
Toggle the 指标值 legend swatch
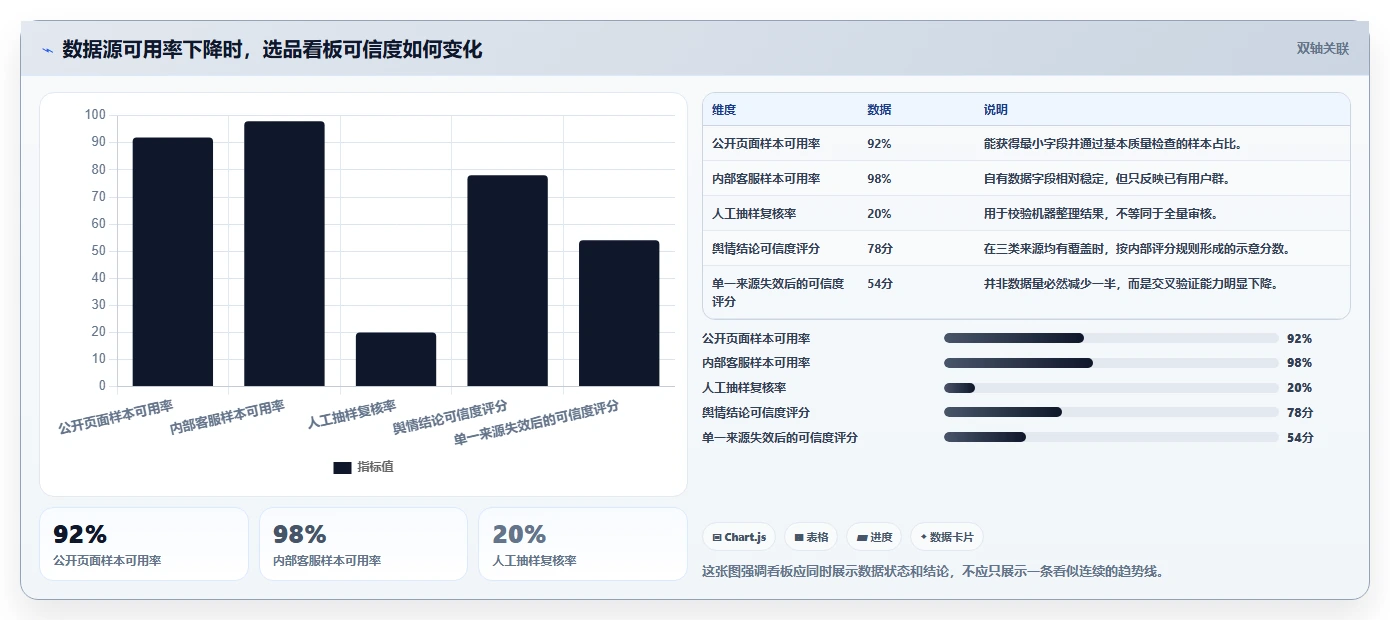pos(342,467)
